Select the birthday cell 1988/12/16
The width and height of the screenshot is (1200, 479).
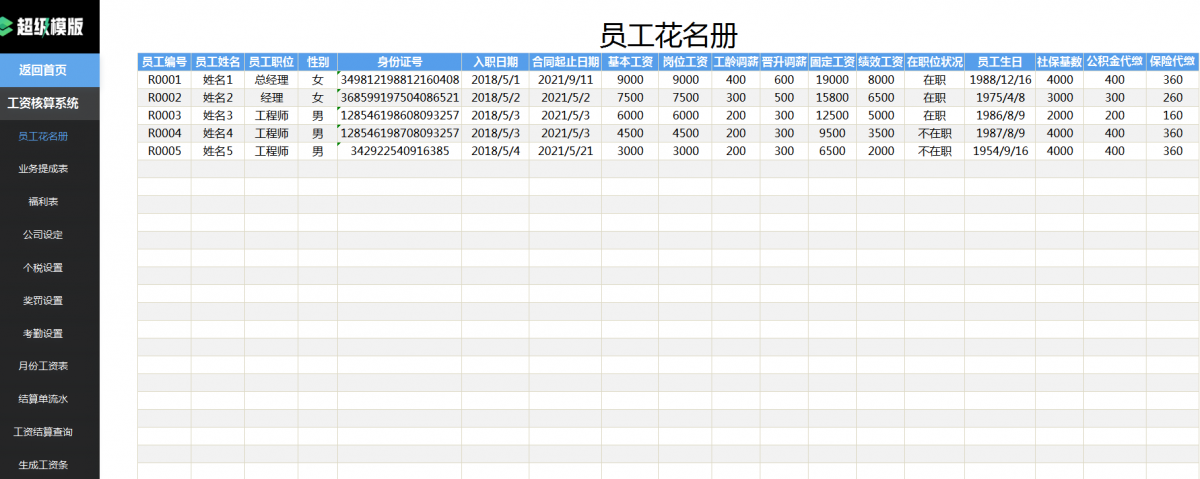tap(1000, 80)
